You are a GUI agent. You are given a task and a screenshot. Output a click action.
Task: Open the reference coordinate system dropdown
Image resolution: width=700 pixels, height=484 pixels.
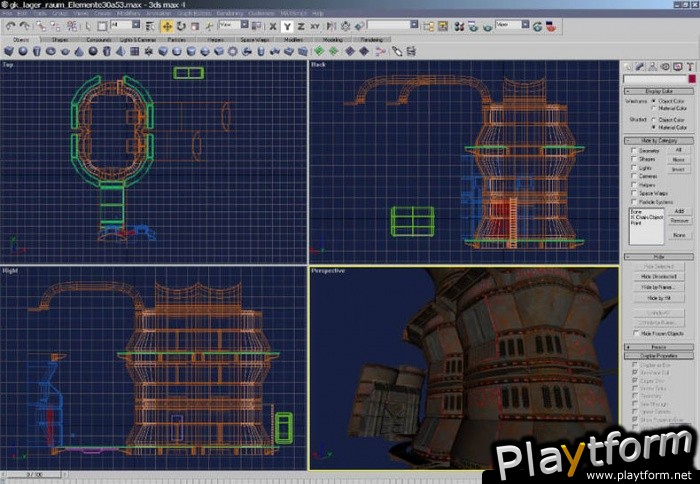click(231, 25)
